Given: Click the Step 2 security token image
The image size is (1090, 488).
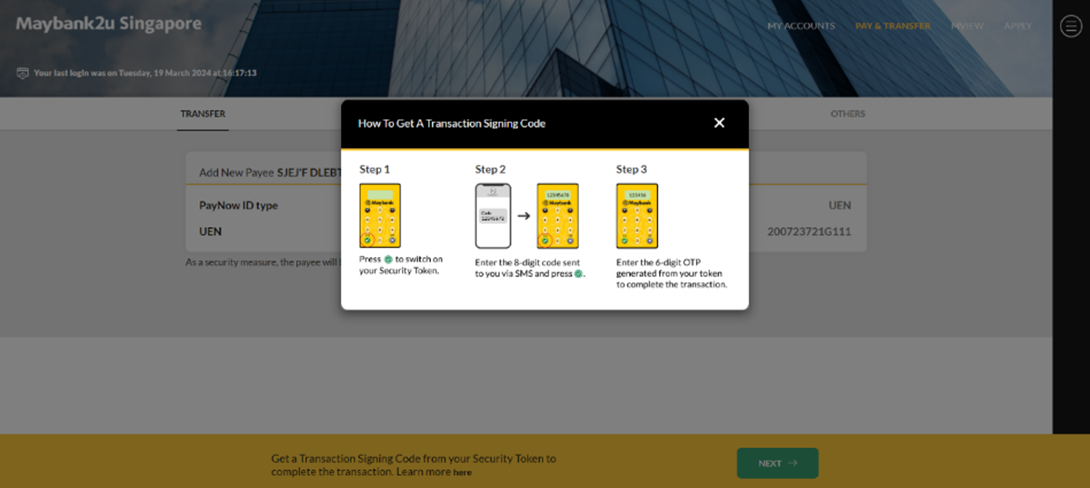Looking at the screenshot, I should pos(558,215).
